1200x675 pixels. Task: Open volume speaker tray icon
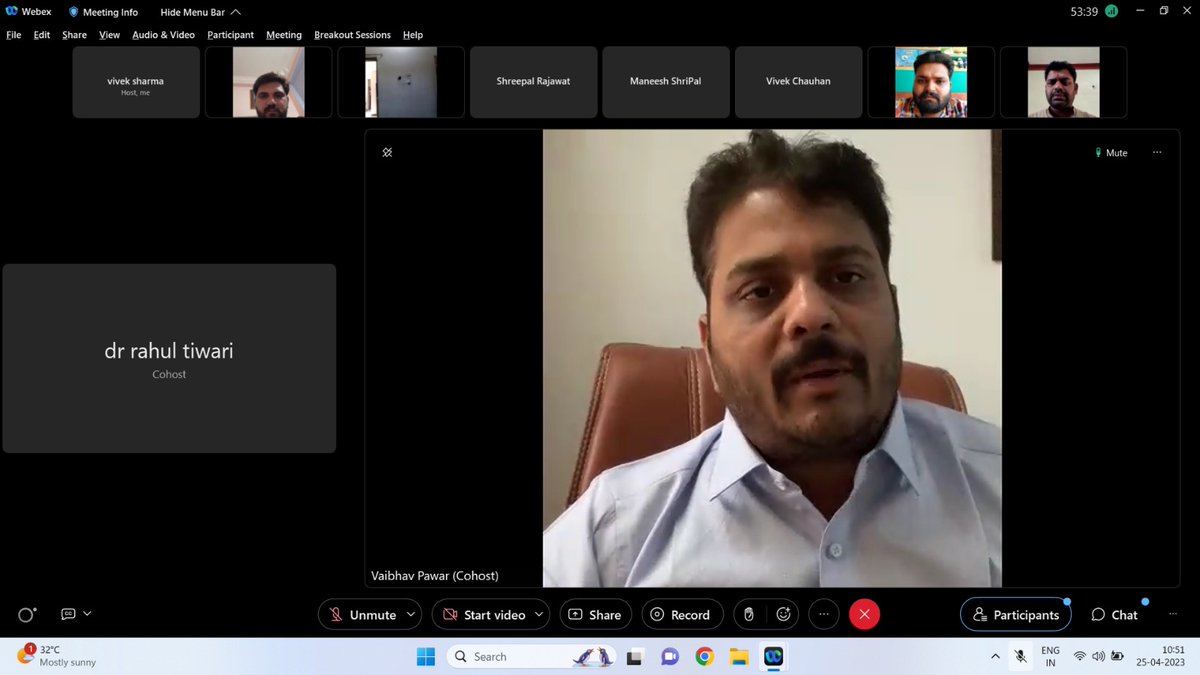[x=1099, y=657]
